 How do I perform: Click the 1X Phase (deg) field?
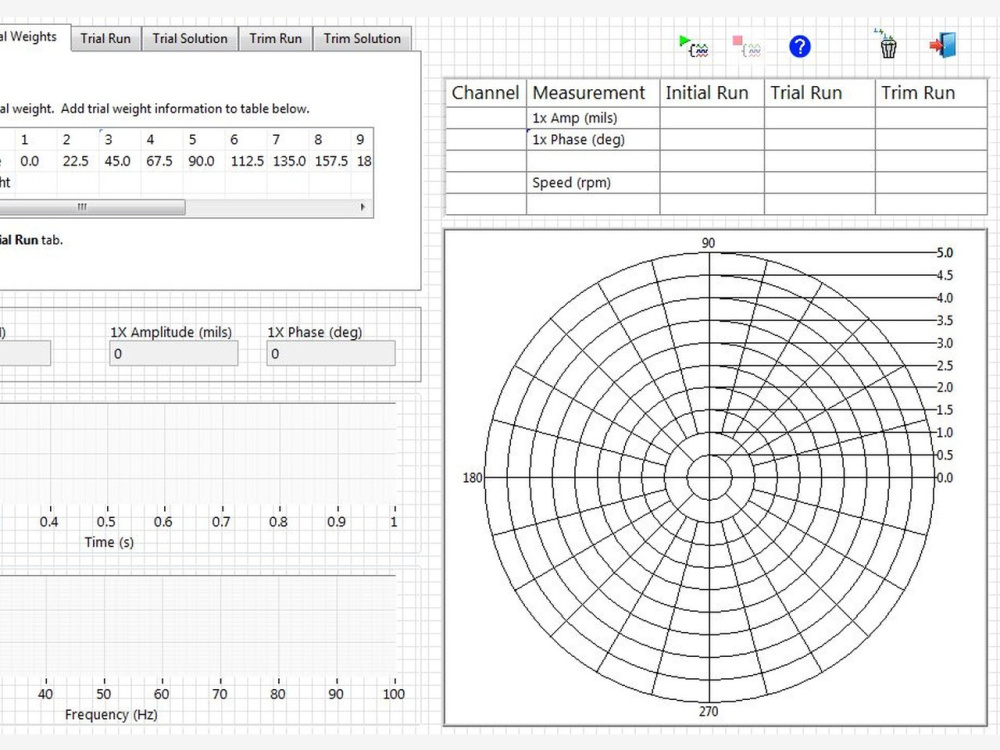tap(331, 353)
